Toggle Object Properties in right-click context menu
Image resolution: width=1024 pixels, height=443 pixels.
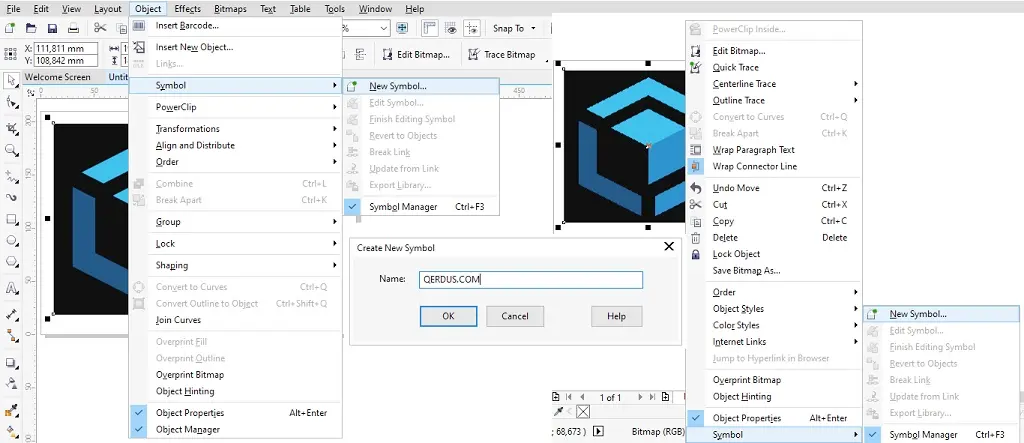(x=775, y=418)
